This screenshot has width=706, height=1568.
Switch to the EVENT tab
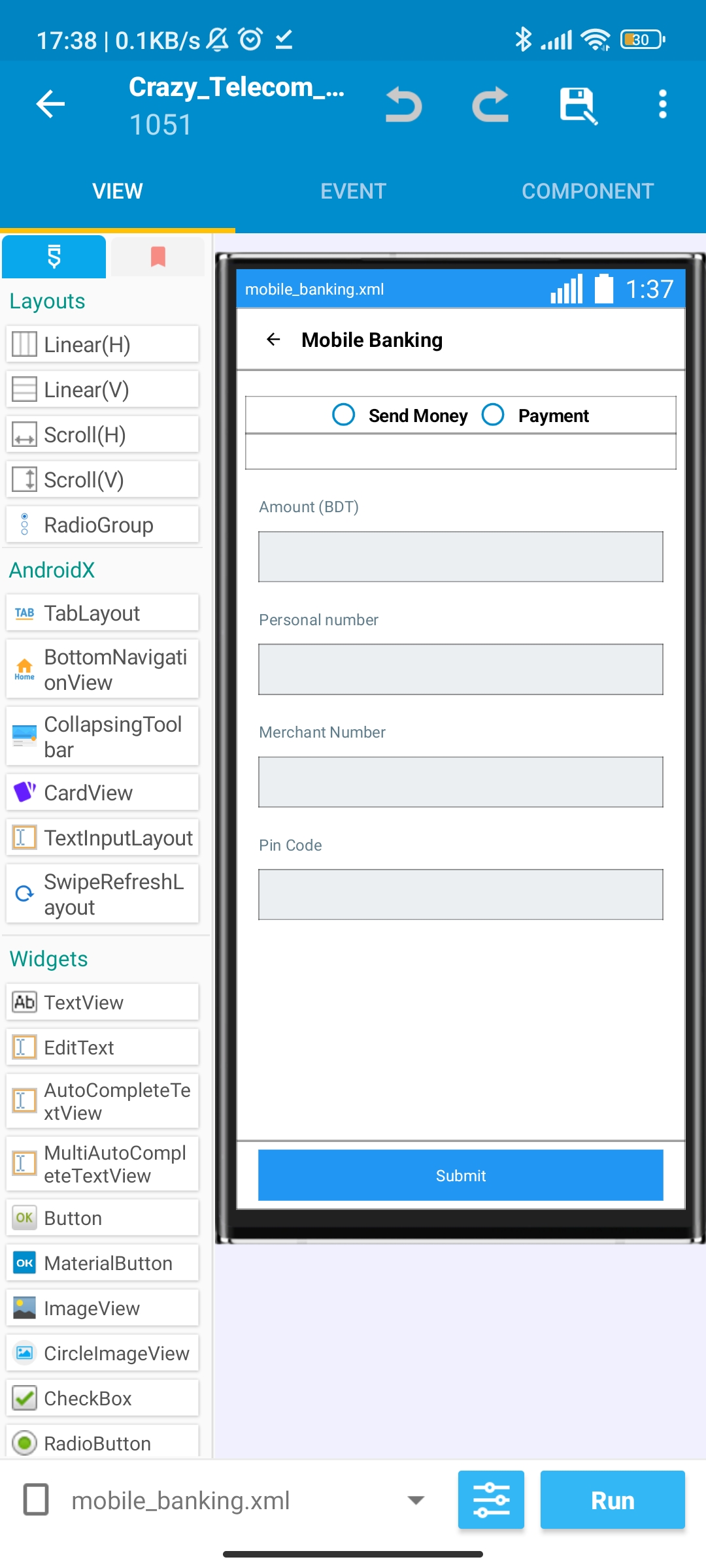click(x=353, y=191)
